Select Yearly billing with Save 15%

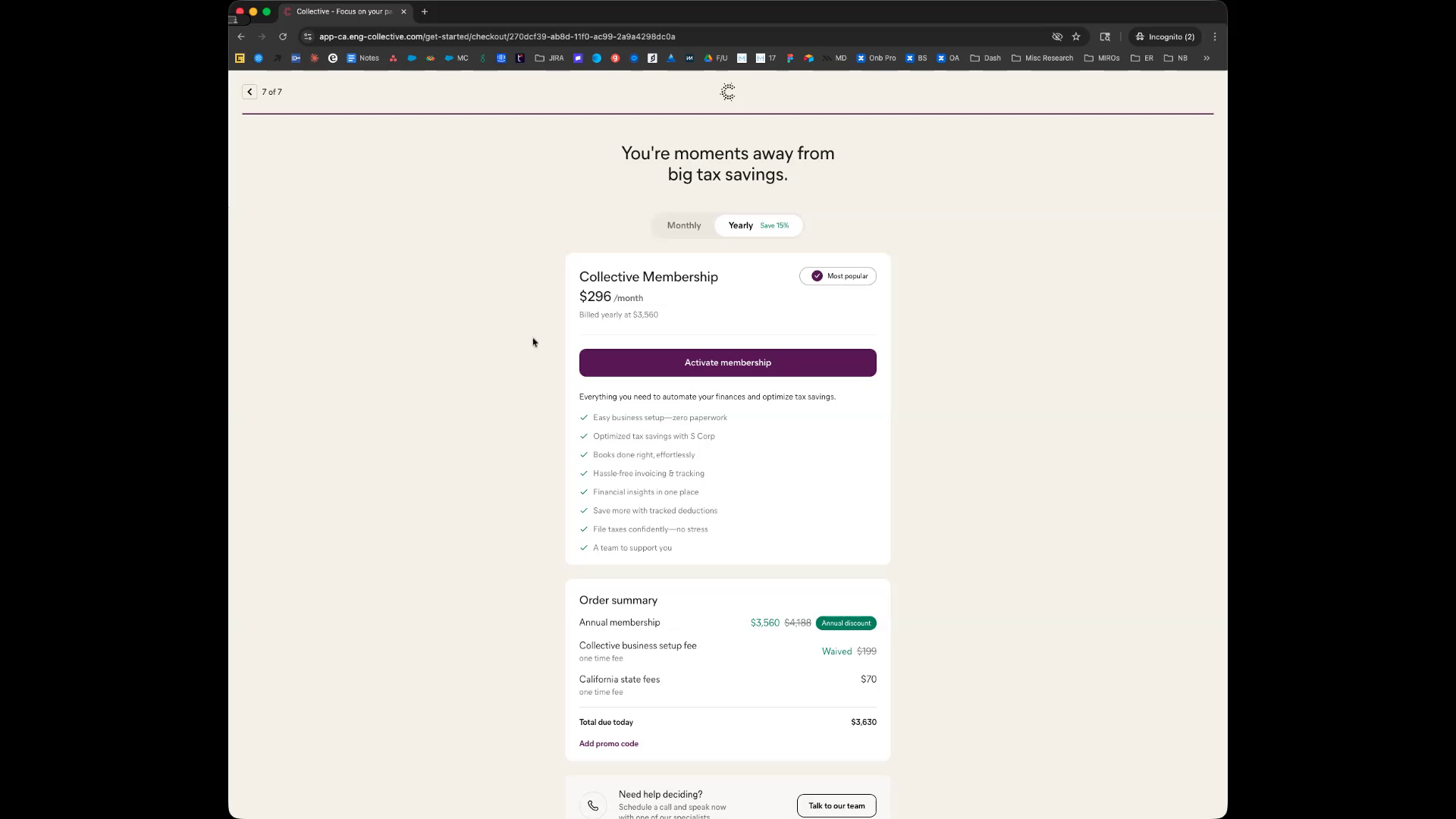click(758, 225)
